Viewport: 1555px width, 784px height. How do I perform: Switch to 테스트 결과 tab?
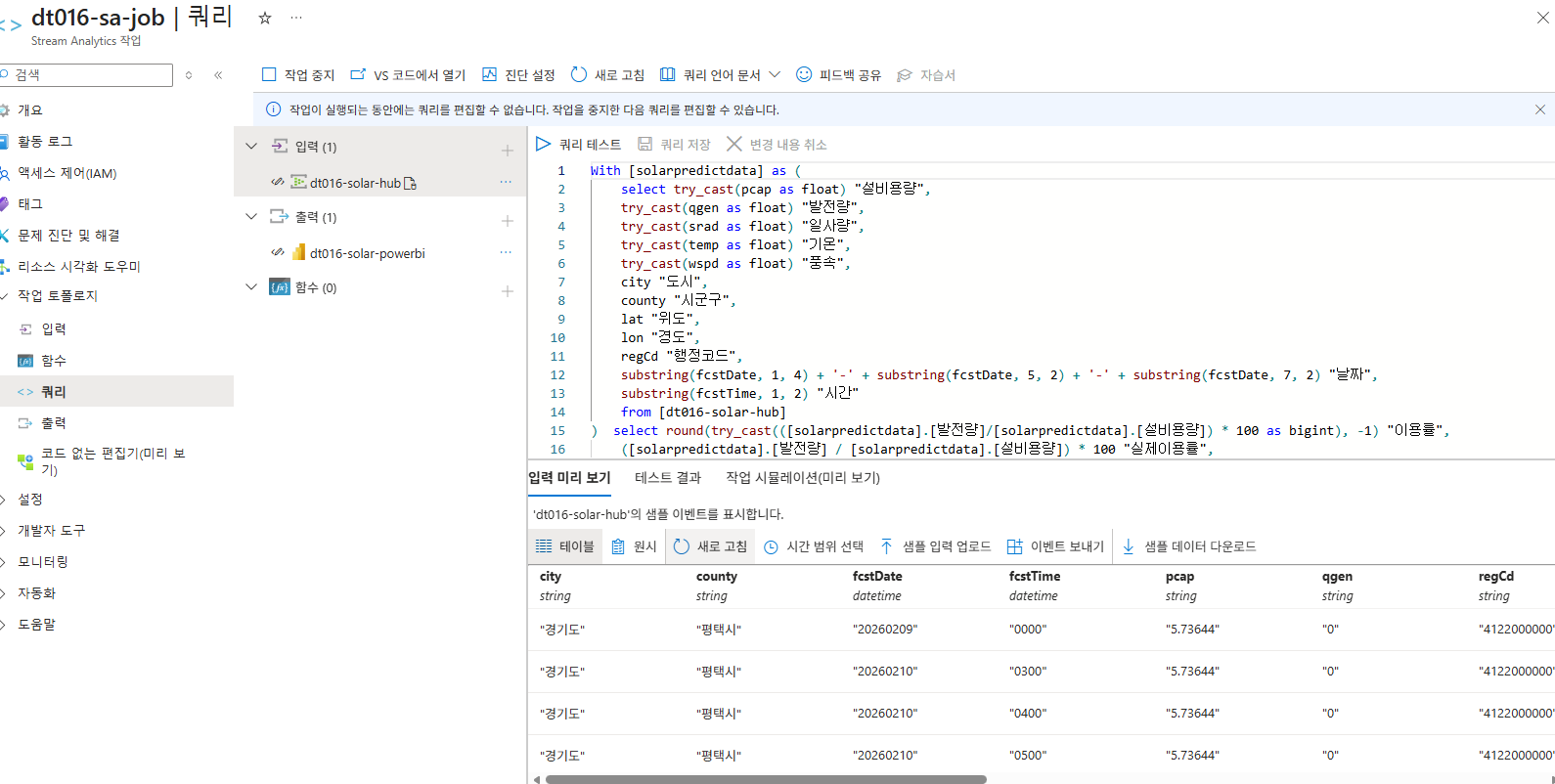point(668,478)
